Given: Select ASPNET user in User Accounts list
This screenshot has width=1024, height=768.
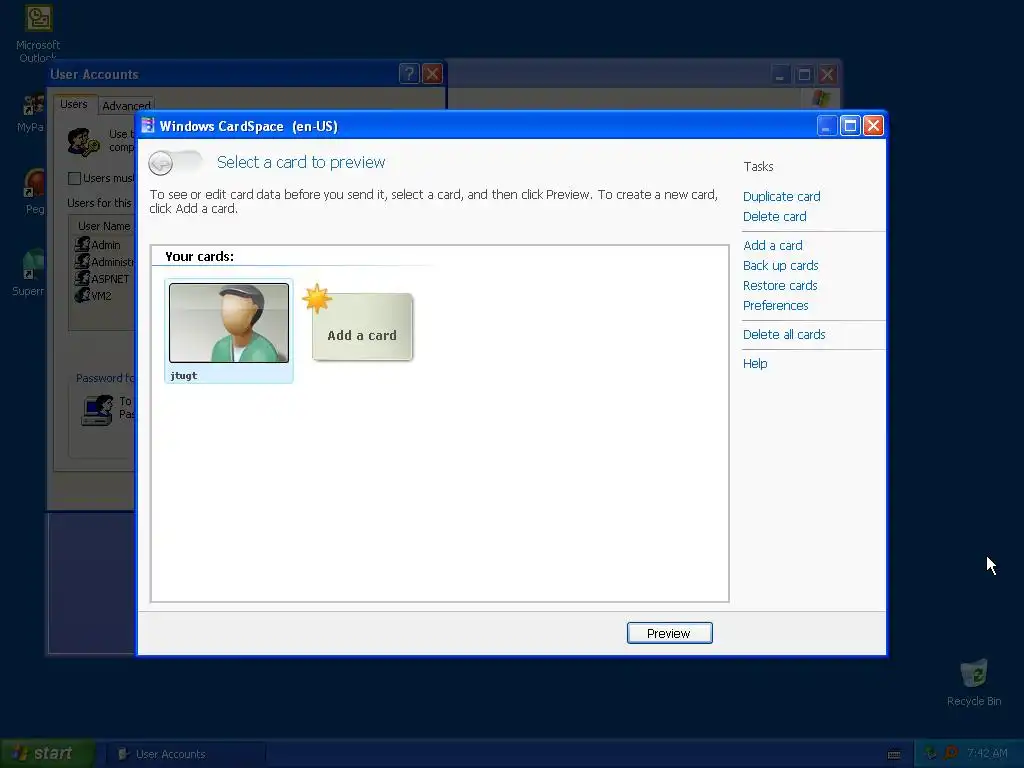Looking at the screenshot, I should coord(104,279).
